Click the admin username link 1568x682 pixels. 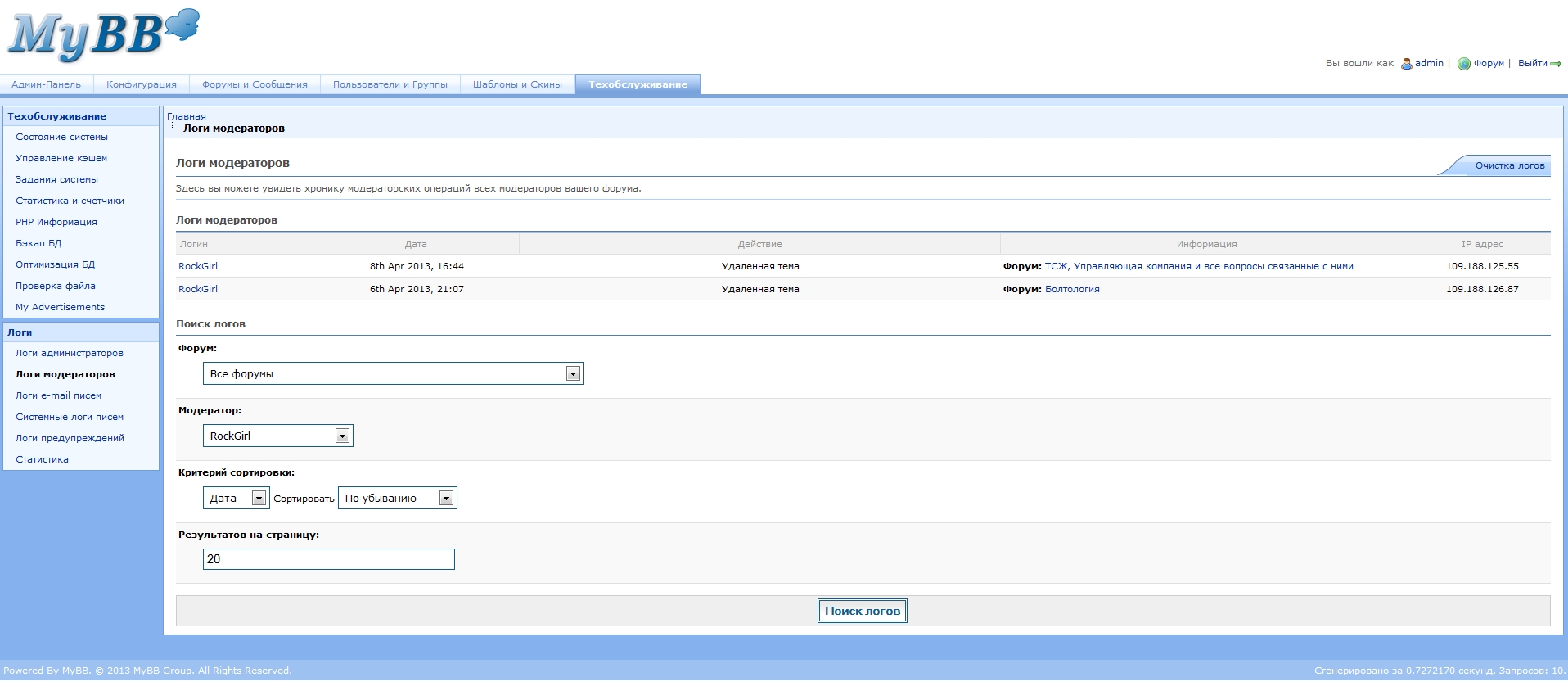pyautogui.click(x=1429, y=63)
